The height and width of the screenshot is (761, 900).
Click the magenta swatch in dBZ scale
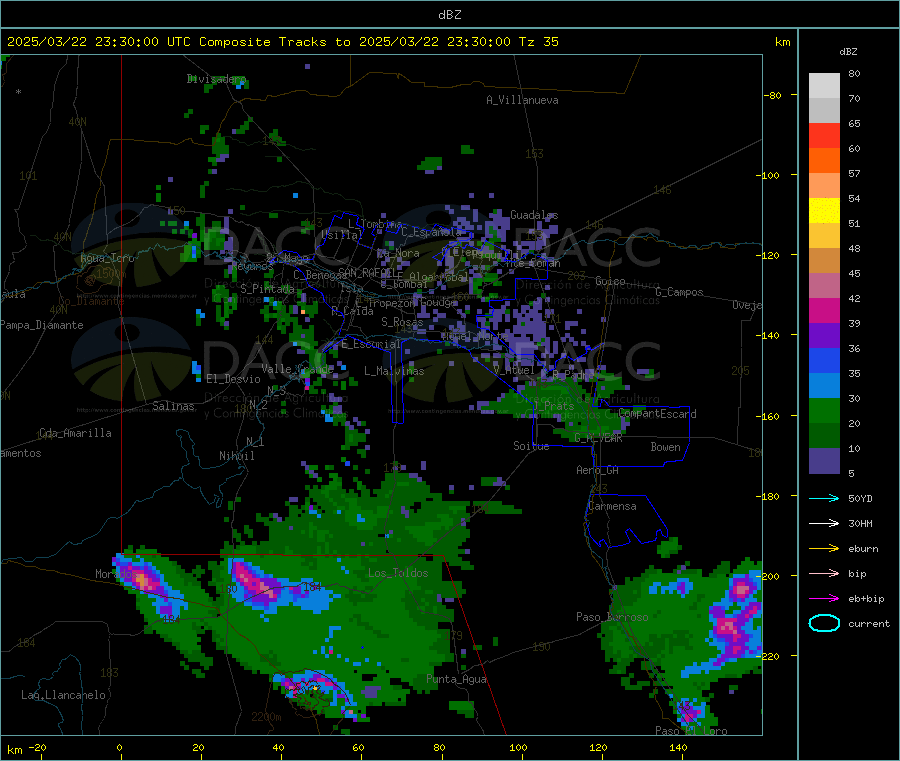tap(824, 310)
